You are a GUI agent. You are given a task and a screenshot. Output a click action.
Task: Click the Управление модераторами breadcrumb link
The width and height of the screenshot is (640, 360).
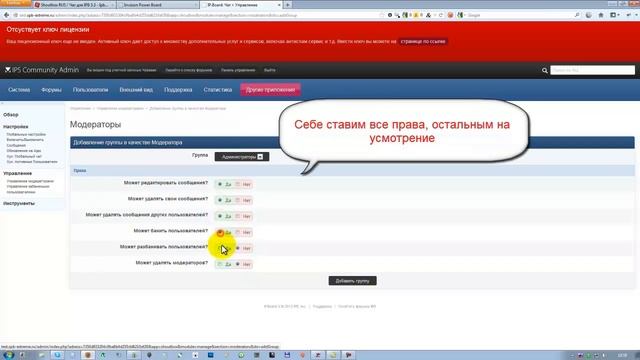pyautogui.click(x=120, y=109)
